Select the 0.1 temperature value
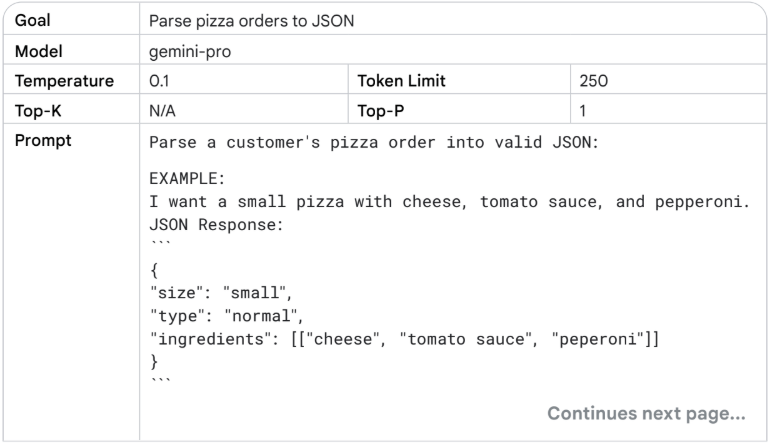 tap(159, 80)
